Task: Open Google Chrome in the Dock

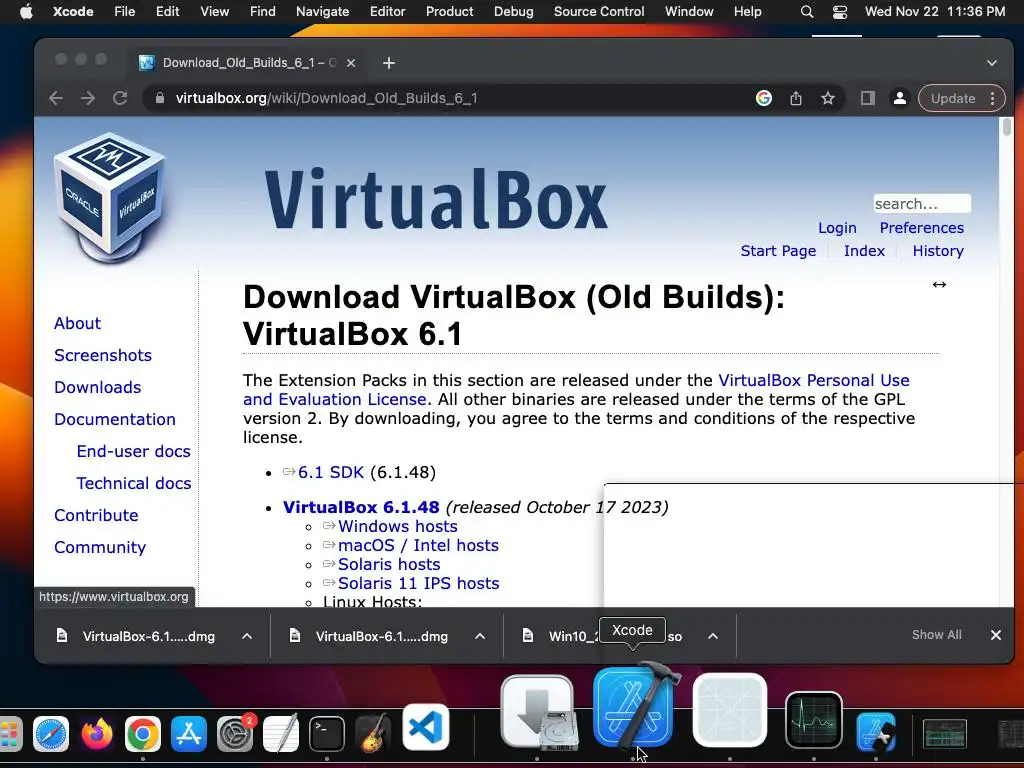Action: (142, 733)
